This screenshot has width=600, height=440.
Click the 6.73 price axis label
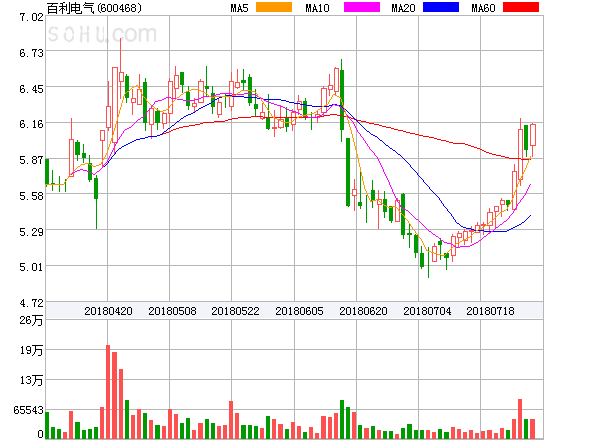pos(31,53)
